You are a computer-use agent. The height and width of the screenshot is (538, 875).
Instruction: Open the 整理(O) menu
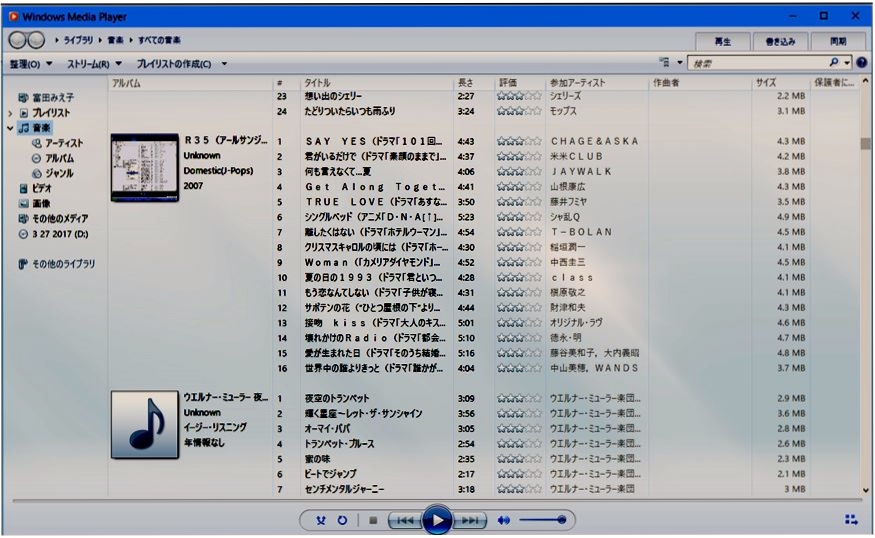click(31, 64)
